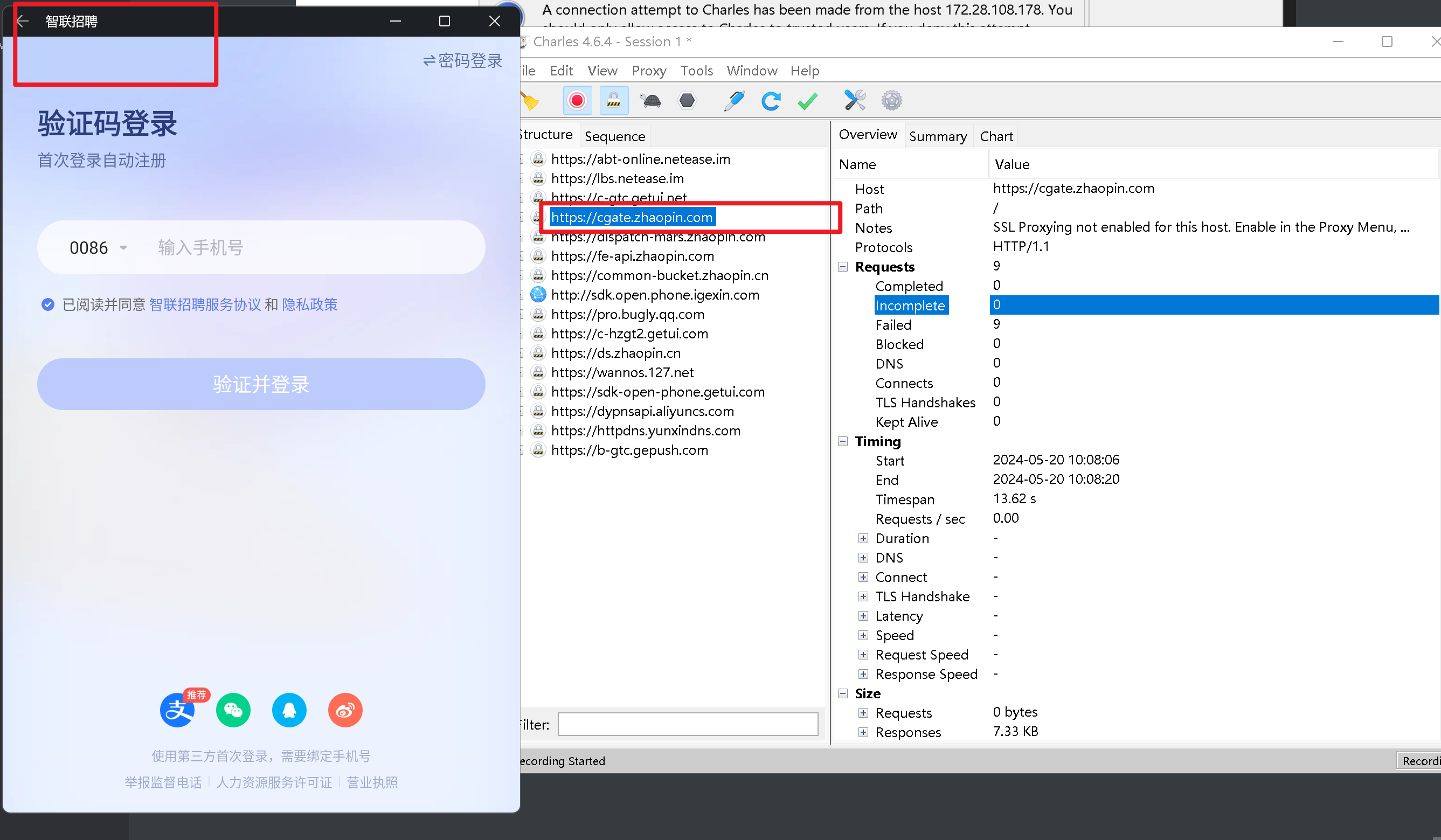
Task: Open 营业执照 link
Action: pos(372,782)
